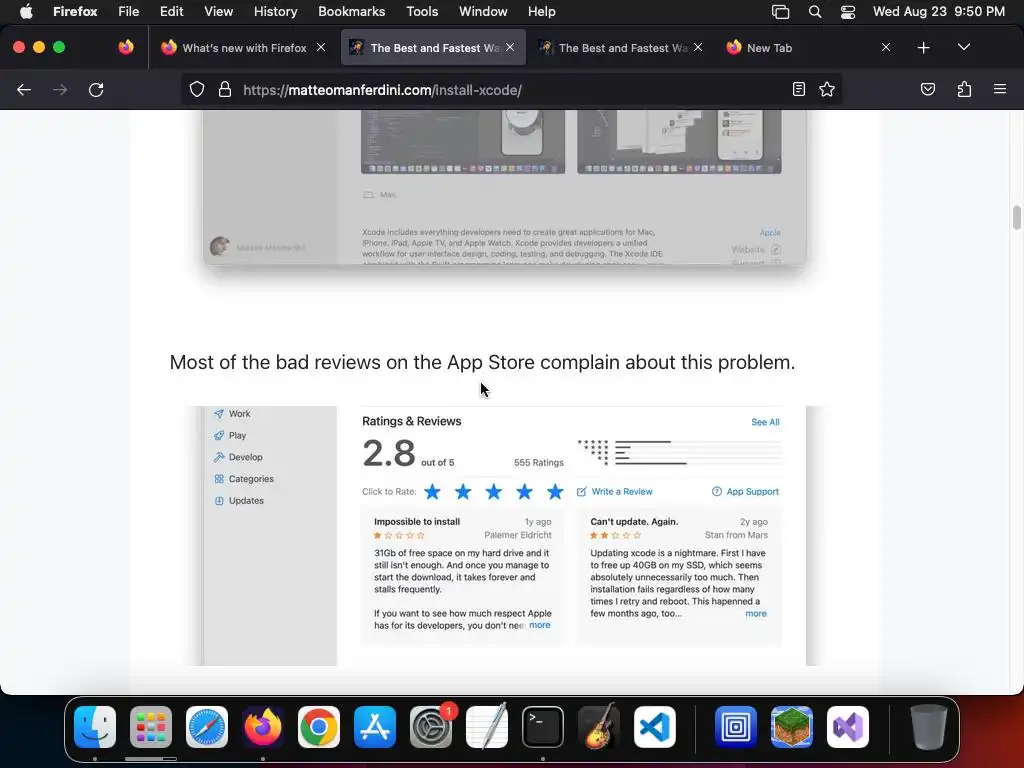Open App Store from the Dock
This screenshot has width=1024, height=768.
[375, 726]
